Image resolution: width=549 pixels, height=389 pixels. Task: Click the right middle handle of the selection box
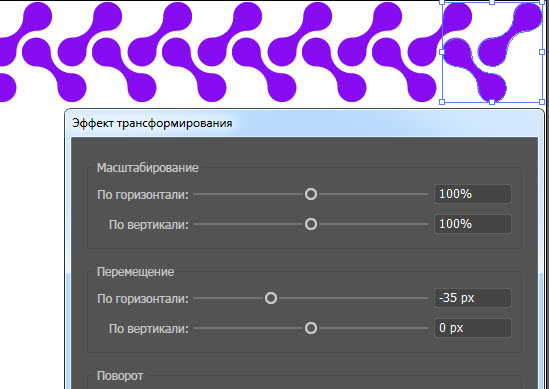pyautogui.click(x=542, y=52)
